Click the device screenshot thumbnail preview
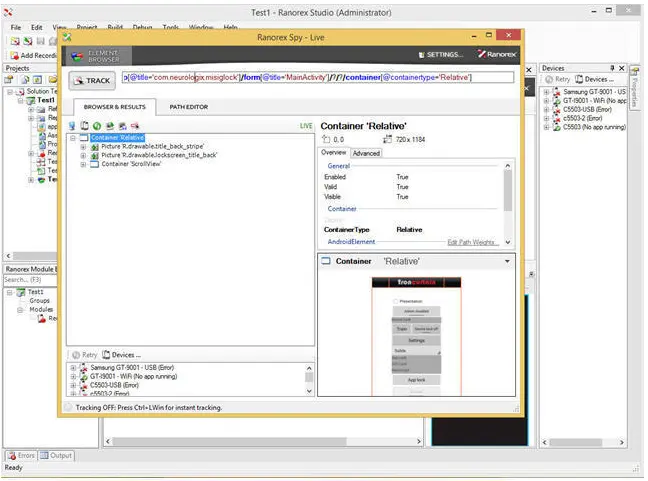 (x=416, y=336)
